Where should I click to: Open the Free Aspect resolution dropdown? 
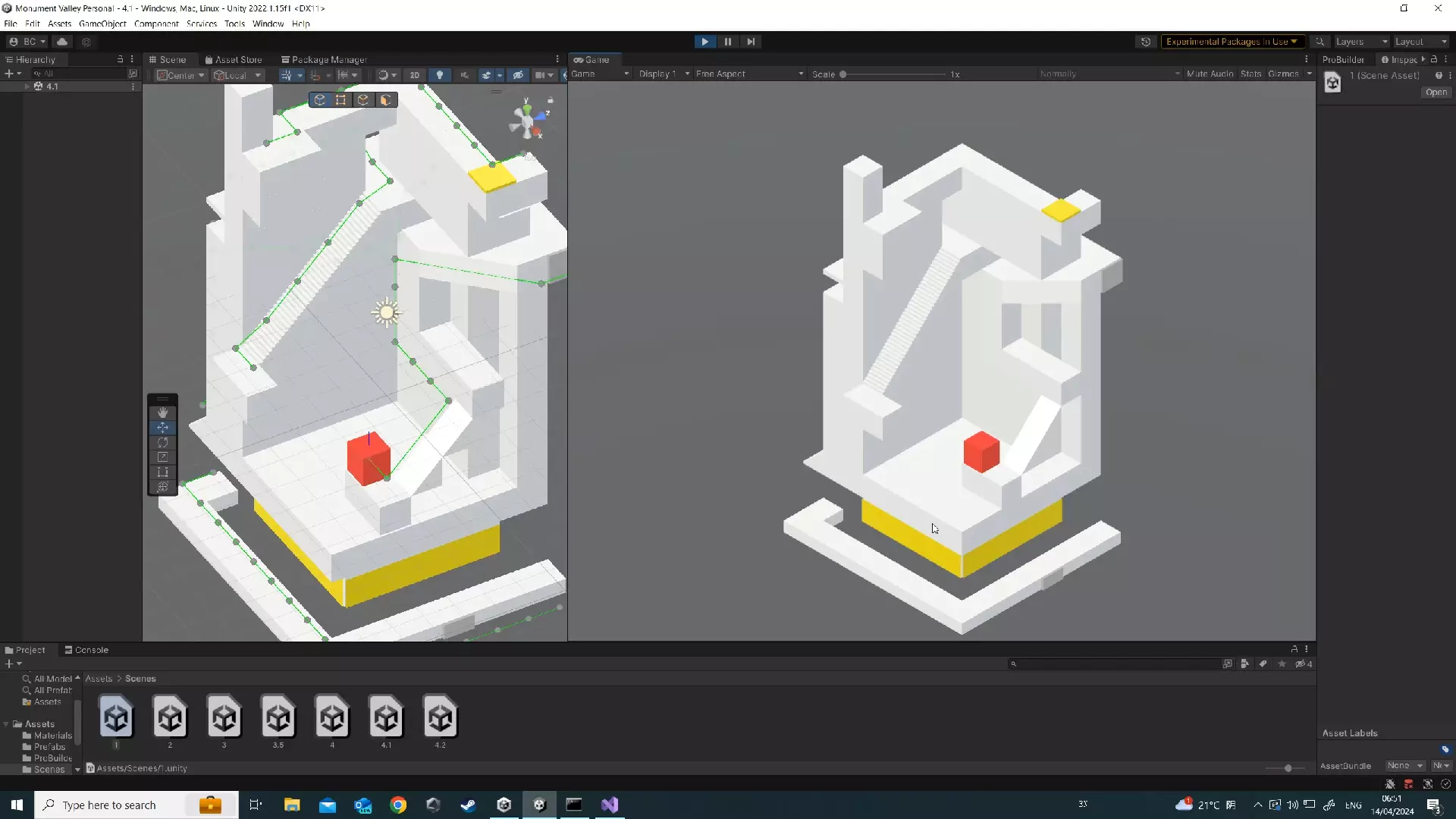(x=749, y=74)
